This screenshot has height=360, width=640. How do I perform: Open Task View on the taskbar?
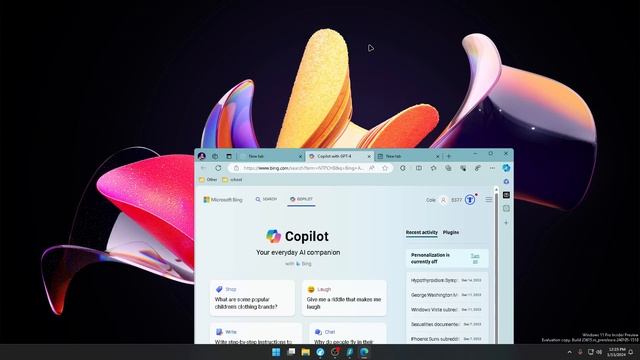[291, 352]
